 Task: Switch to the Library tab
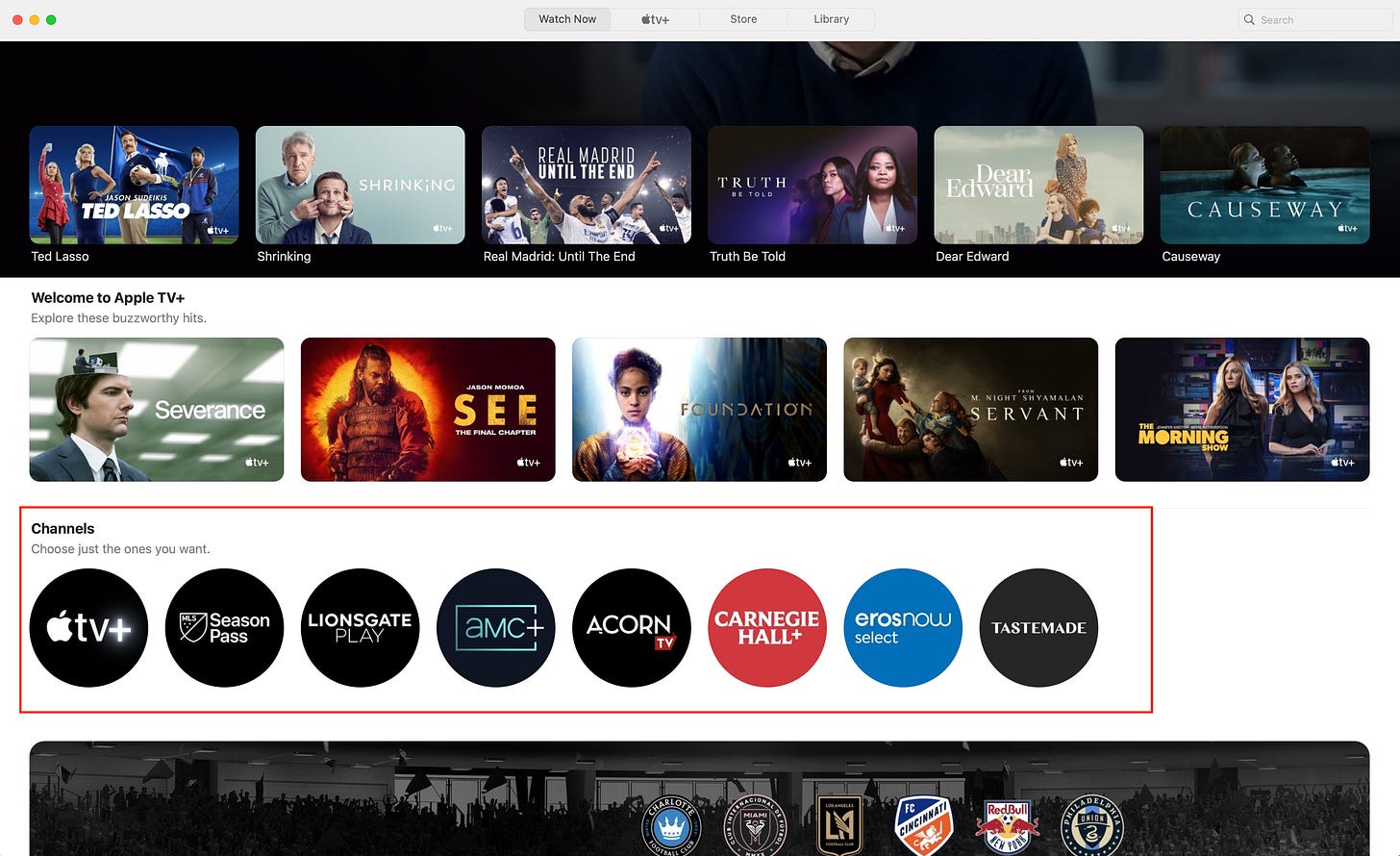tap(831, 19)
